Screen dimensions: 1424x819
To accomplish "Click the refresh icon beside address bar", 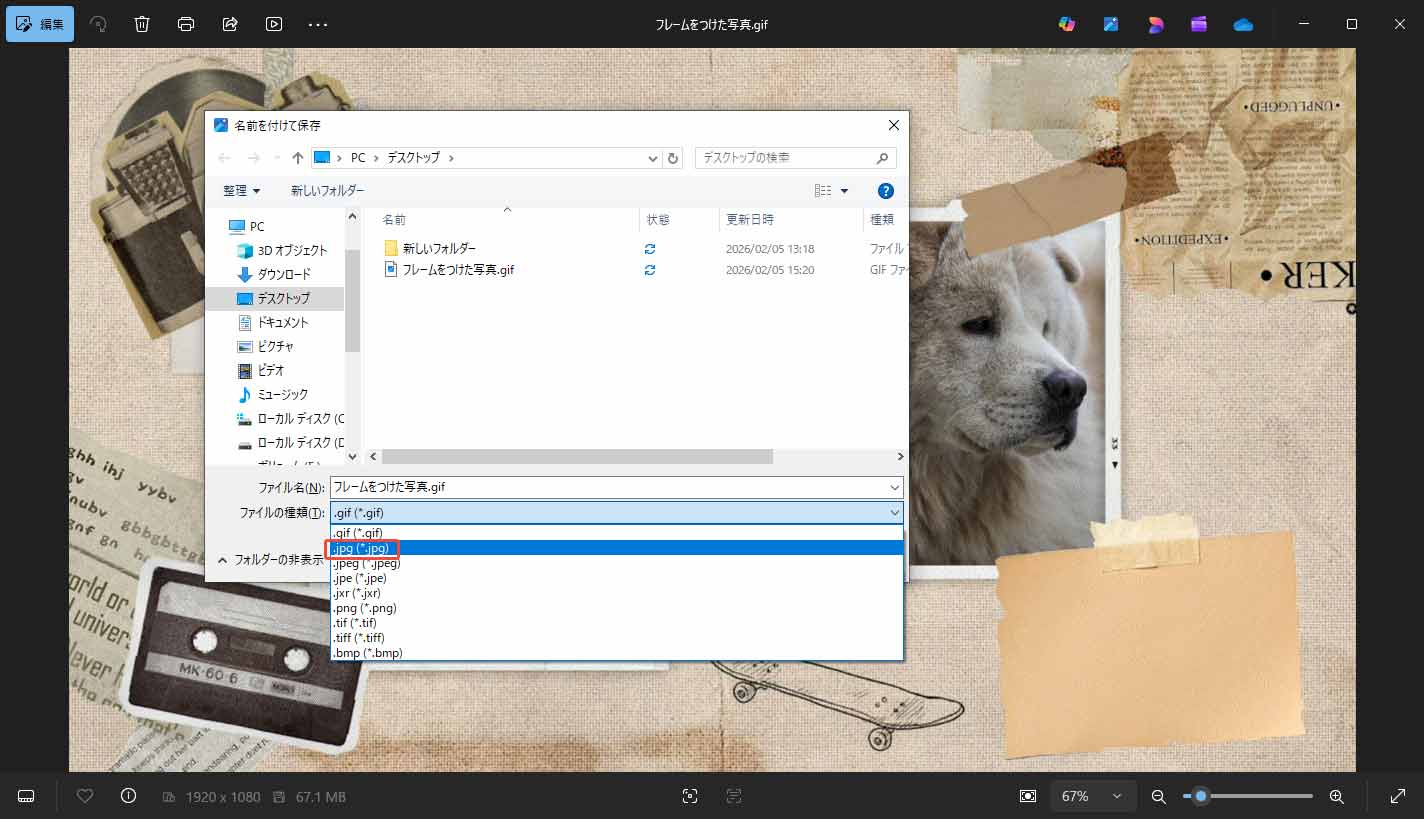I will coord(673,158).
